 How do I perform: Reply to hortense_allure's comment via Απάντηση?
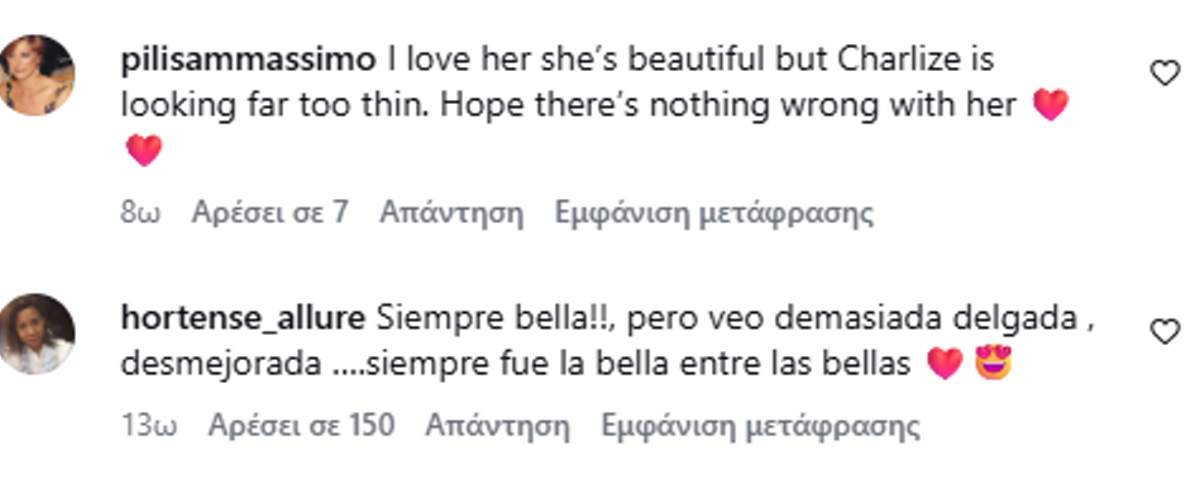point(498,426)
